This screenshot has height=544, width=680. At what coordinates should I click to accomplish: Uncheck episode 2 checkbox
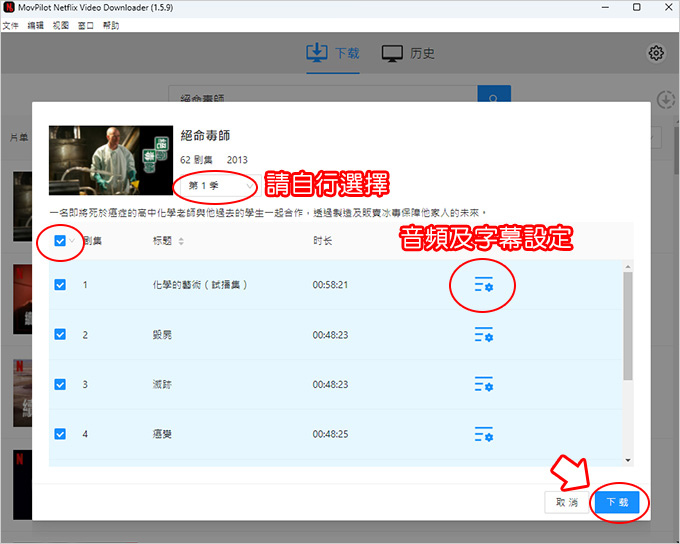pos(60,334)
